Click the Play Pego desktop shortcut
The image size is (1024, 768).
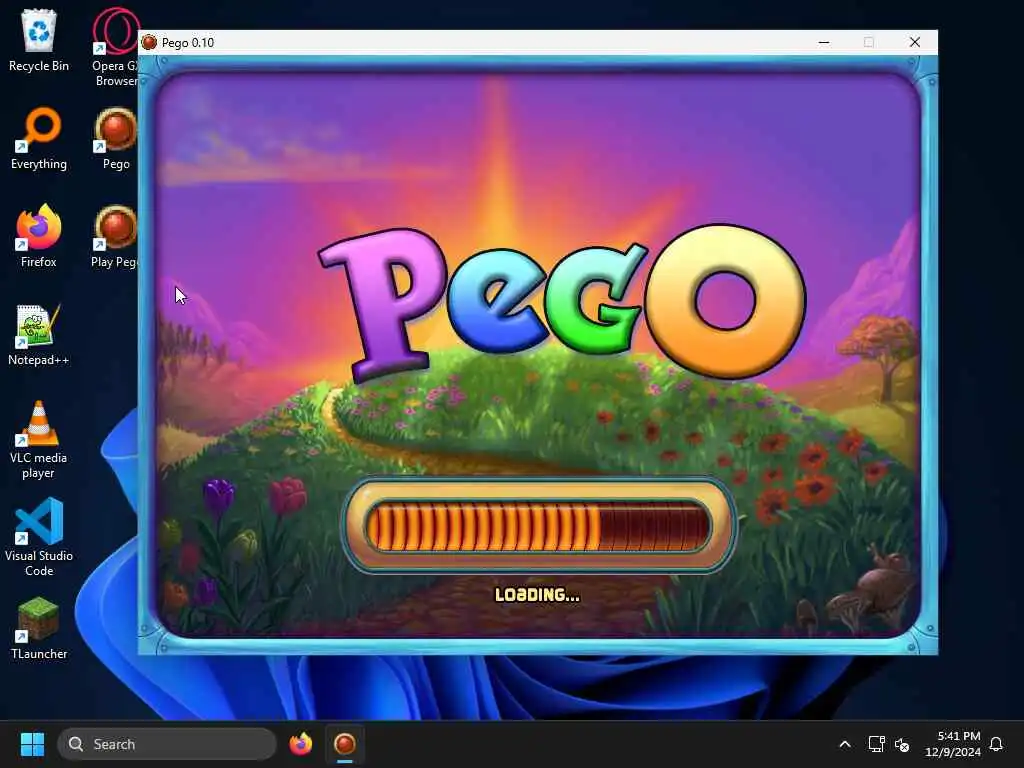click(115, 236)
